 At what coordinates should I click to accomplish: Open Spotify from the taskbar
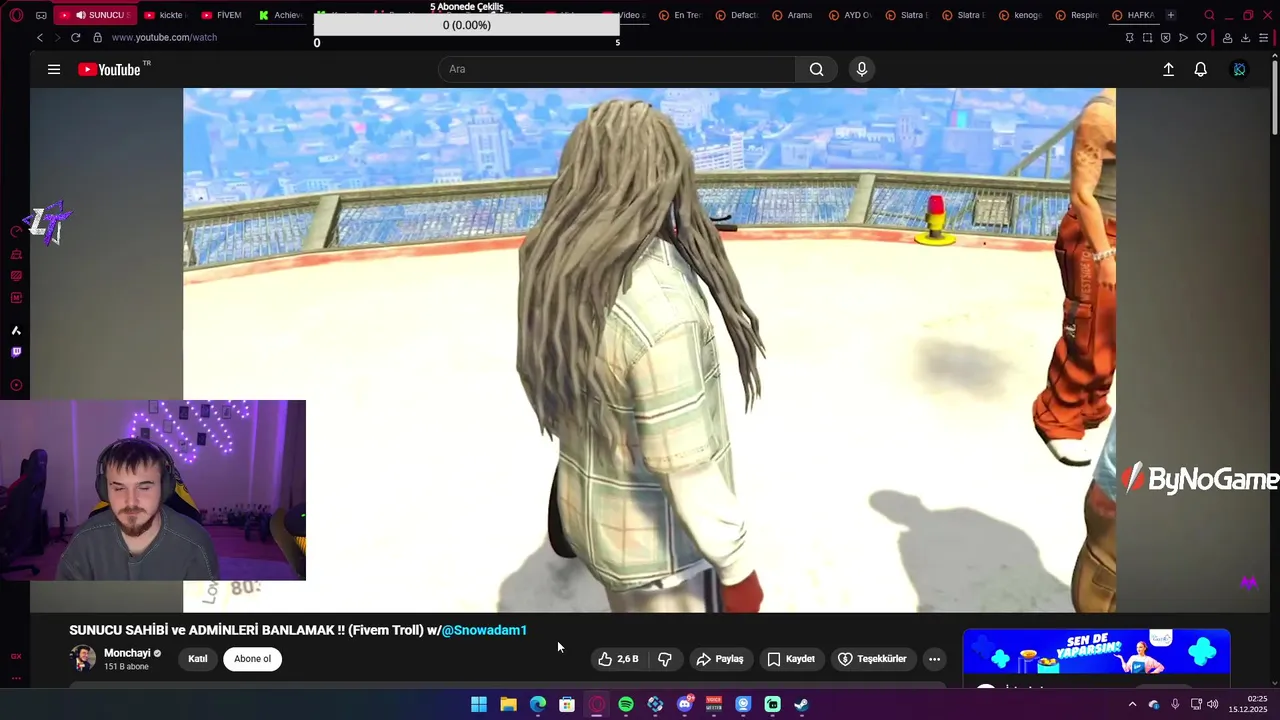626,704
